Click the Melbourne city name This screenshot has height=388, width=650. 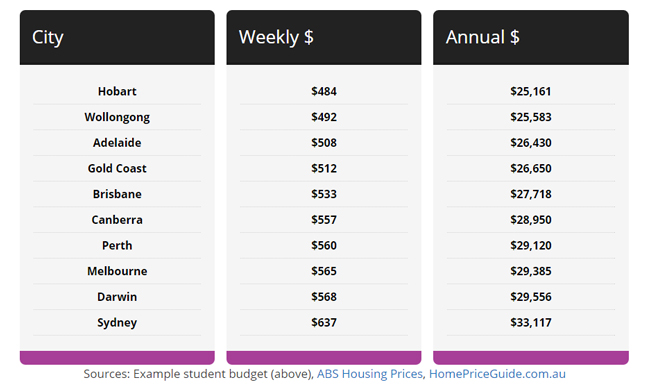[117, 271]
